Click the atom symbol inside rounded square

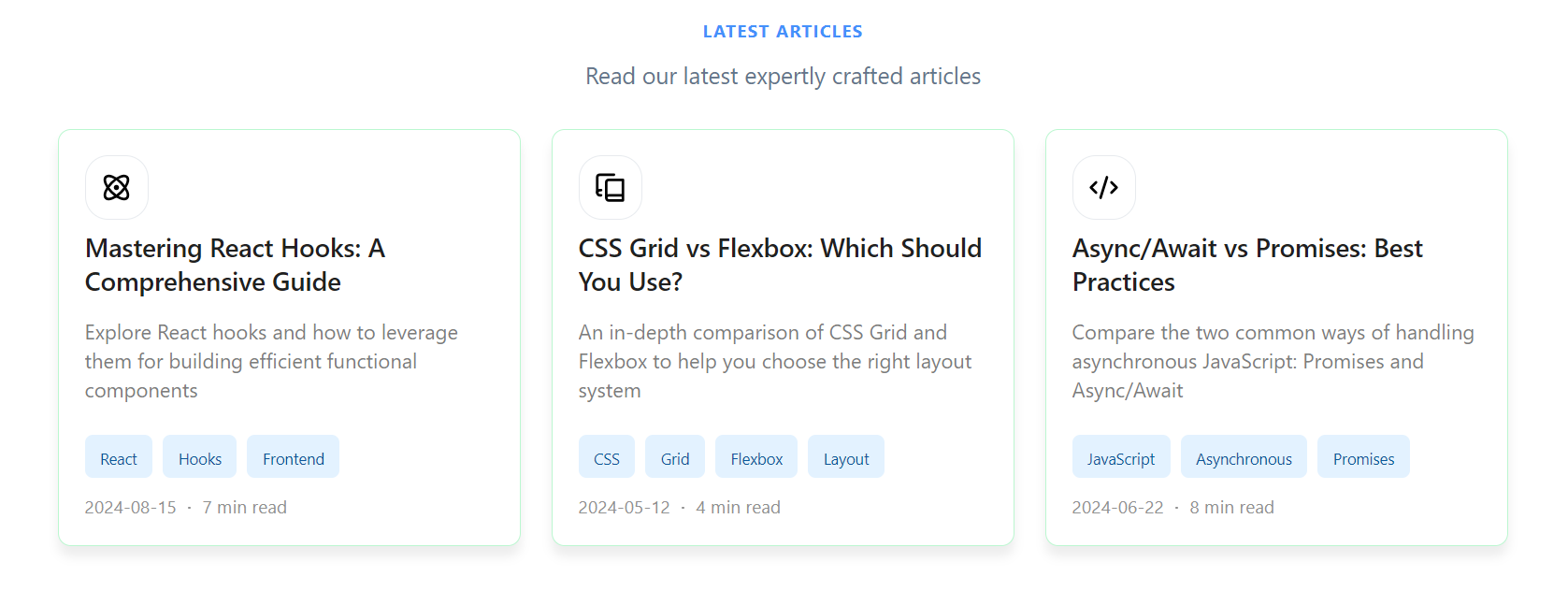117,187
